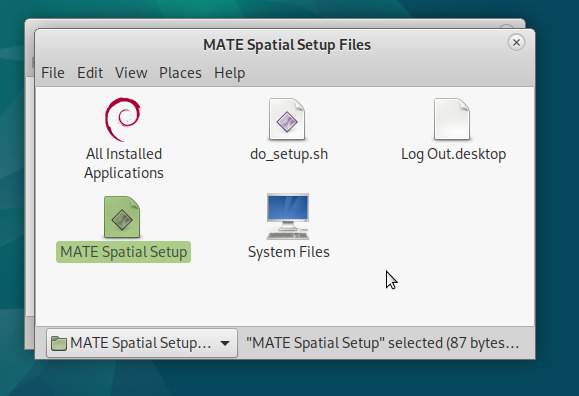Expand the MATE Spatial Setup location dropdown
579x396 pixels.
142,343
